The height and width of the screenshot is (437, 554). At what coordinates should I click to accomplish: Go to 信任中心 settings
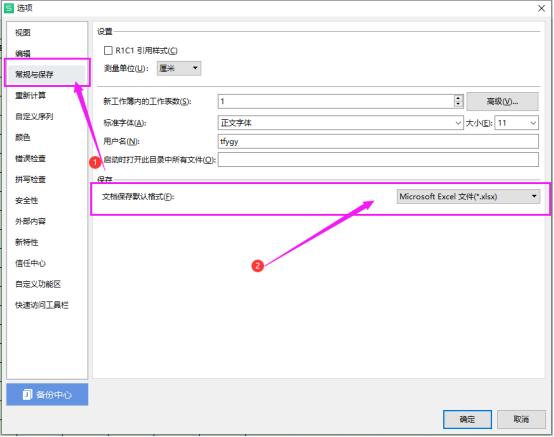tap(30, 263)
